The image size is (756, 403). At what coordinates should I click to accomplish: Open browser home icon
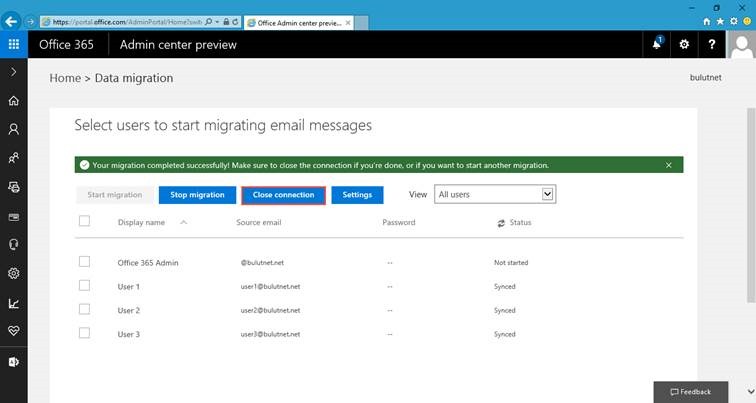pyautogui.click(x=707, y=22)
